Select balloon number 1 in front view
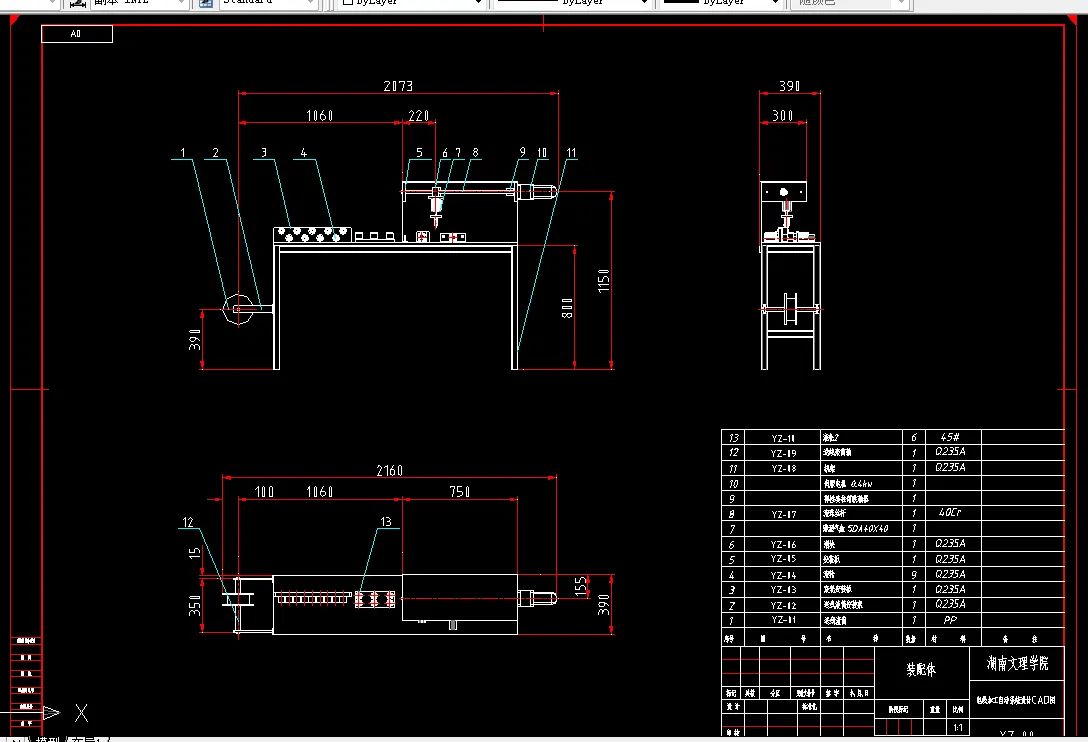 point(182,153)
